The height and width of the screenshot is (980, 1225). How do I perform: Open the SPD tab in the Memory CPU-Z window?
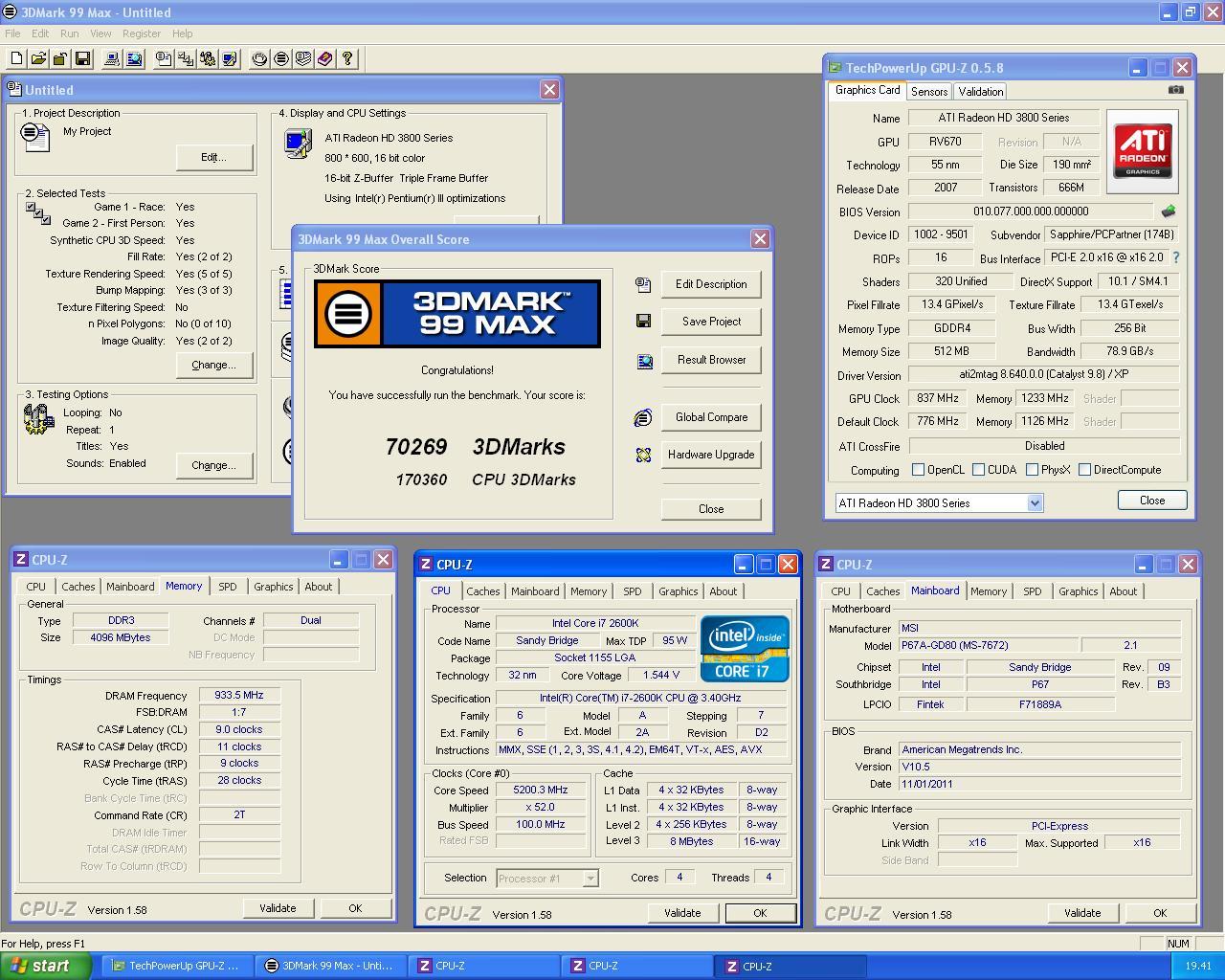(x=227, y=587)
